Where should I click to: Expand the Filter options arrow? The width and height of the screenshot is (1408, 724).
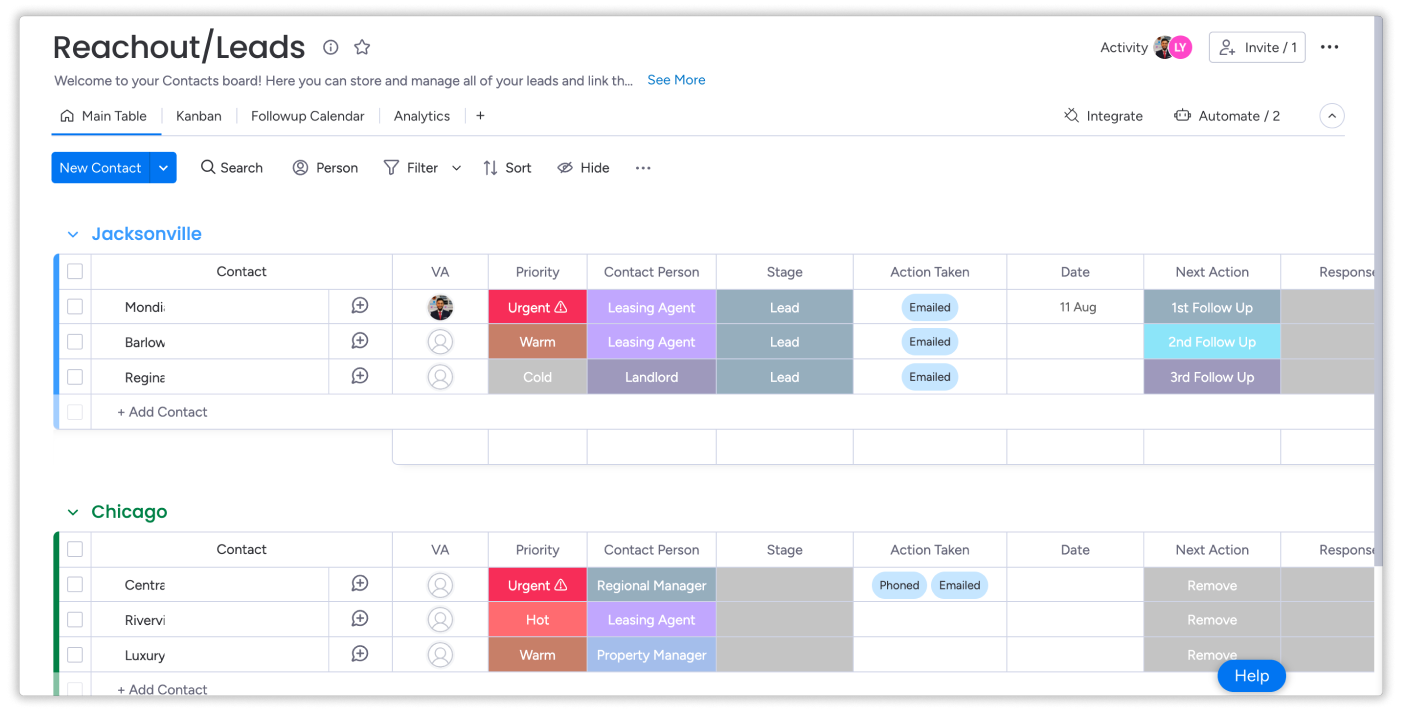[456, 168]
